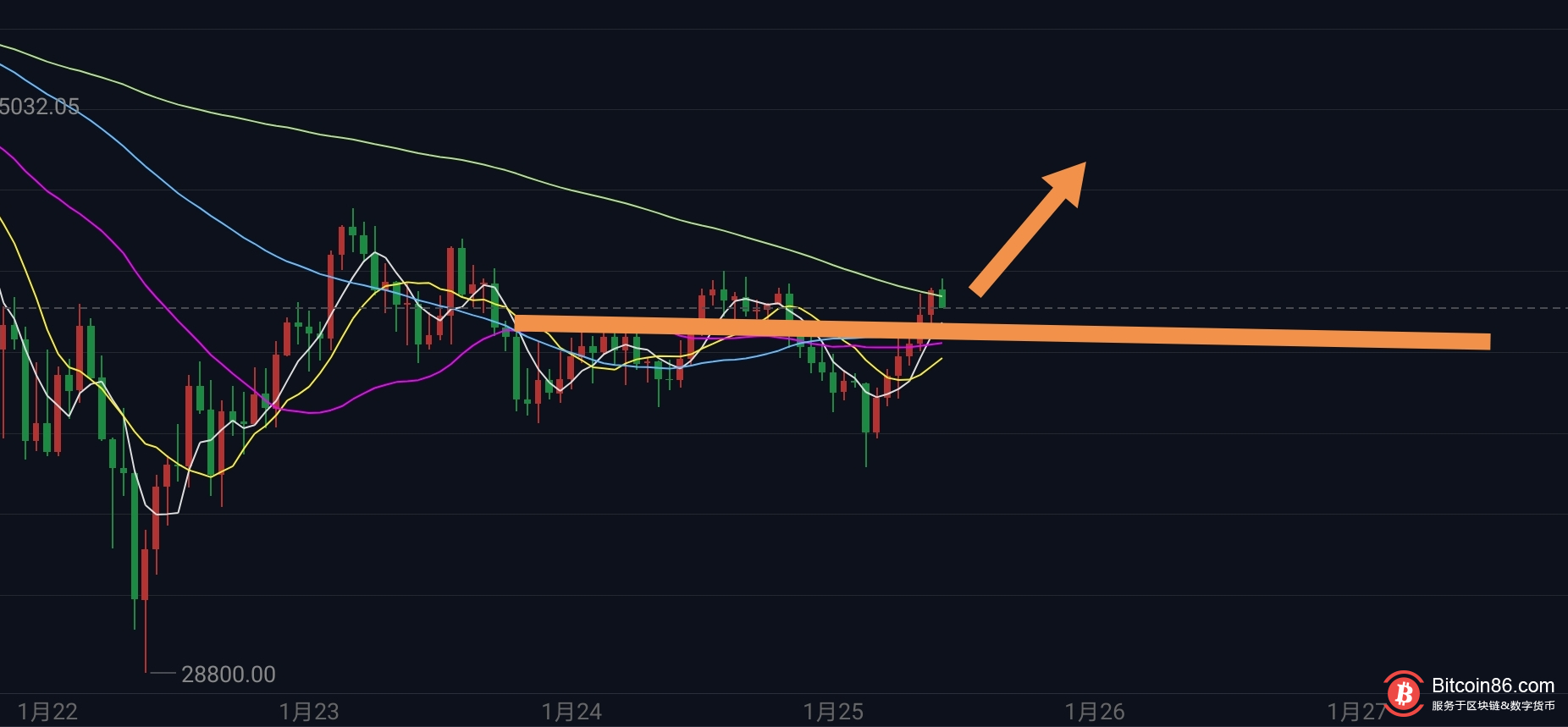Select the 1月24 date label

[x=571, y=712]
